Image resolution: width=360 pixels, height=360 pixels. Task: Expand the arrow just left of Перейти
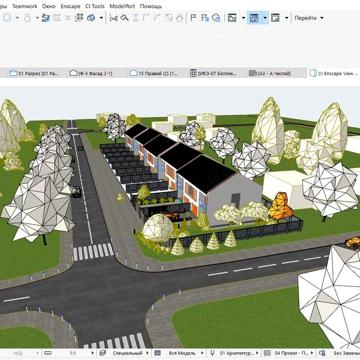coord(286,18)
